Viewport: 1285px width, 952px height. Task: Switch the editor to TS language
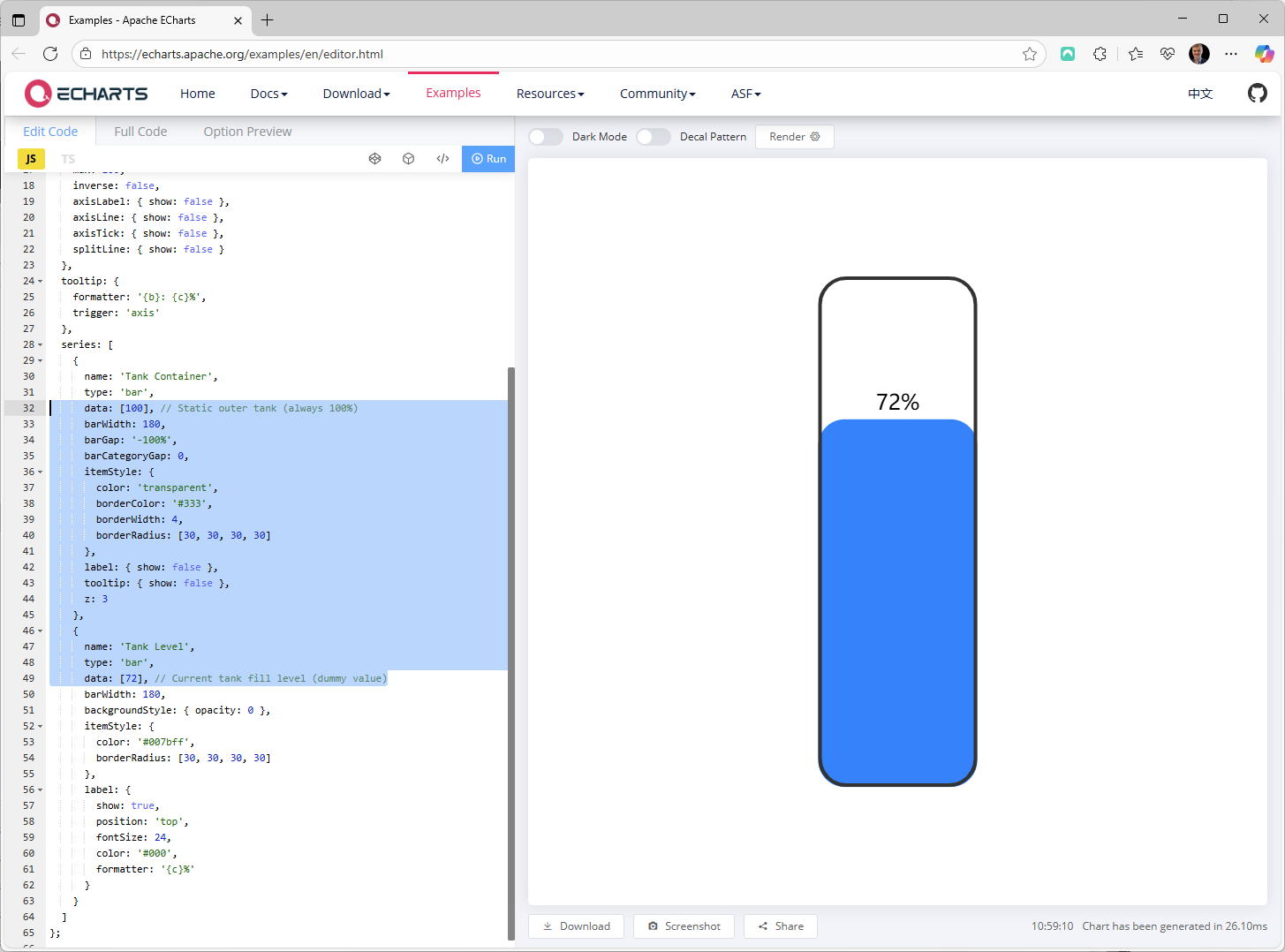68,159
